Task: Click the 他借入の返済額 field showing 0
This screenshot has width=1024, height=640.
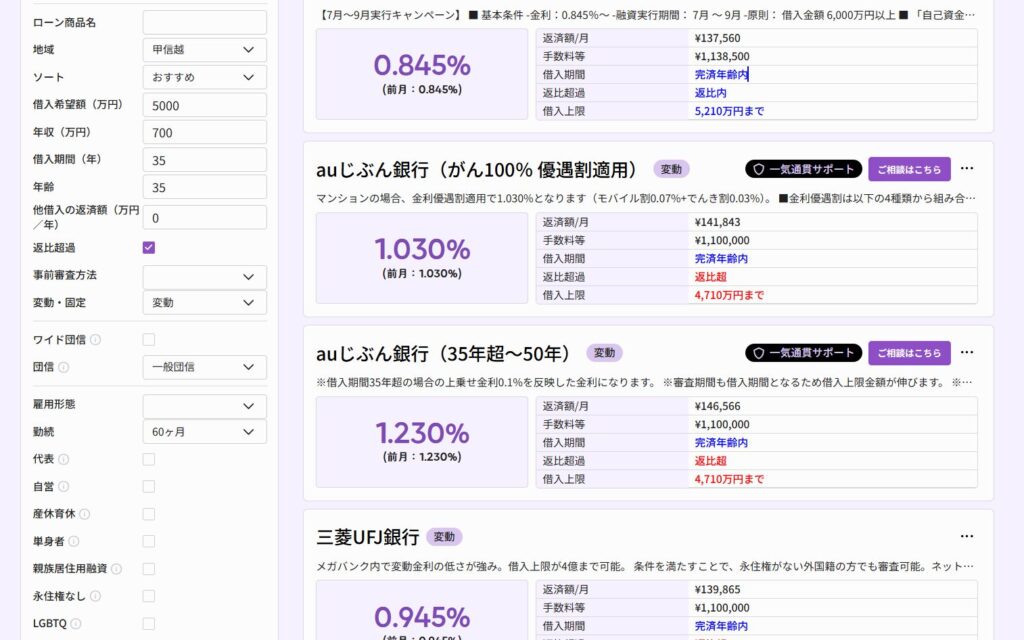Action: 204,217
